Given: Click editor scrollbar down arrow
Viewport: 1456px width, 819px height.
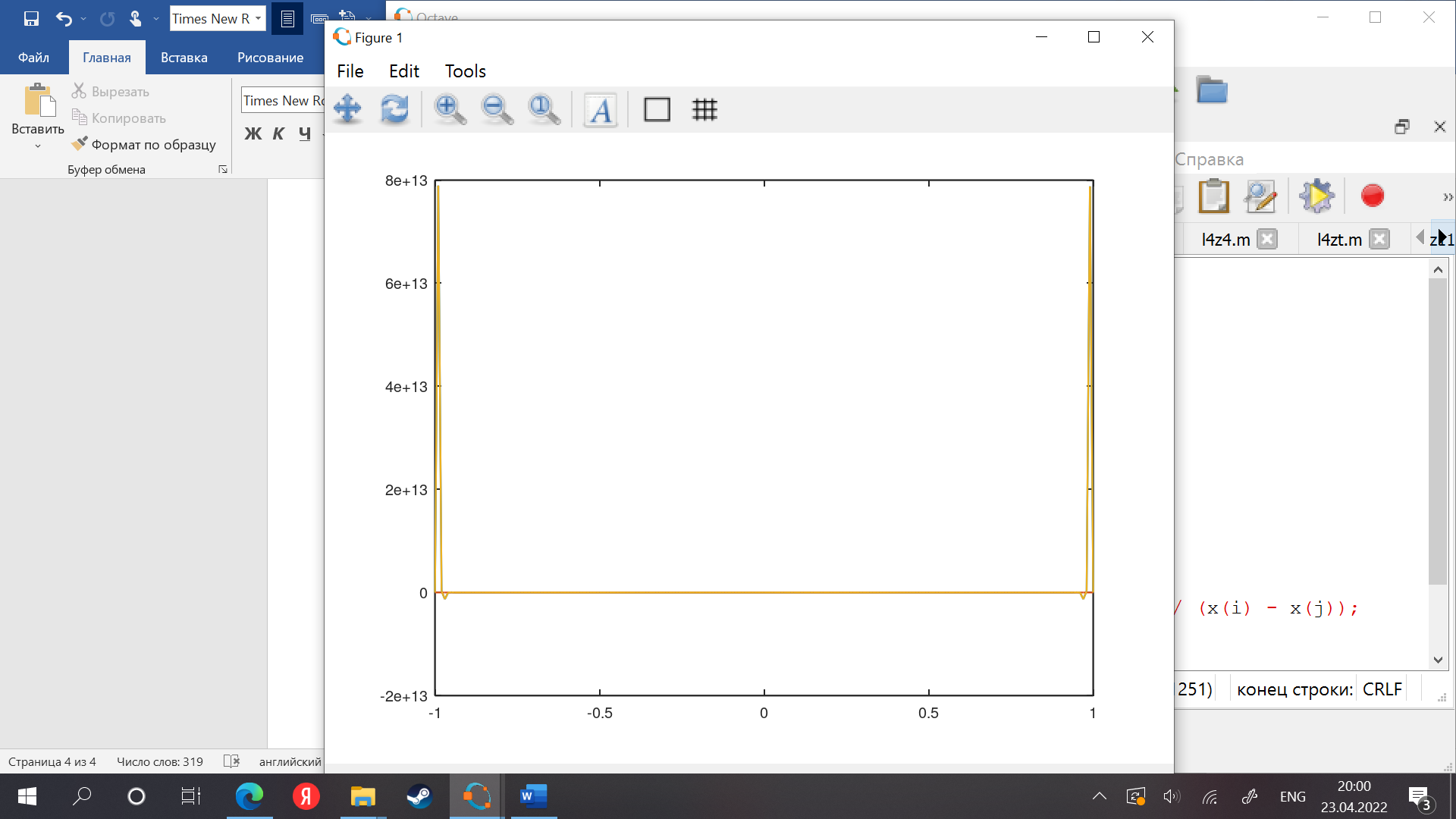Looking at the screenshot, I should [x=1438, y=660].
